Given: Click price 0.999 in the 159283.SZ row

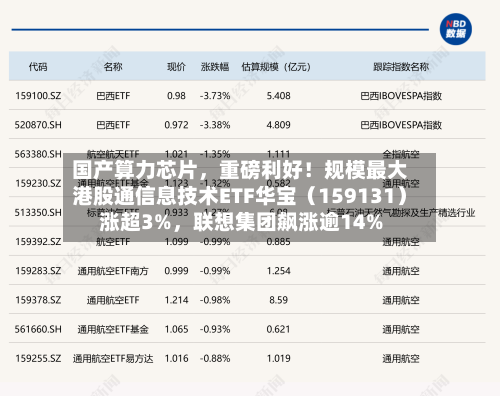Looking at the screenshot, I should [x=176, y=271].
